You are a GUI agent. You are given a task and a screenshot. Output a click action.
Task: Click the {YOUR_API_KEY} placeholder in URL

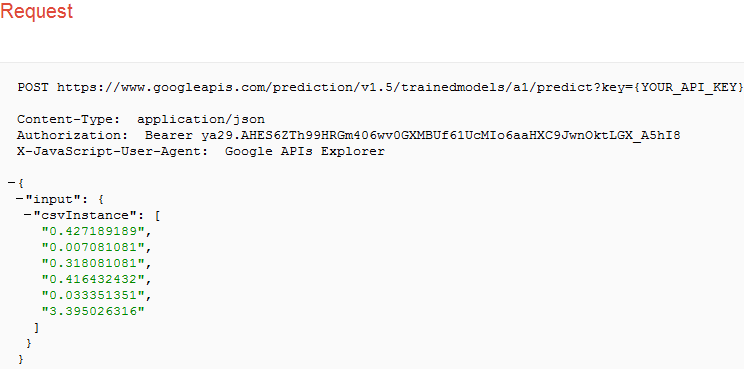(688, 87)
